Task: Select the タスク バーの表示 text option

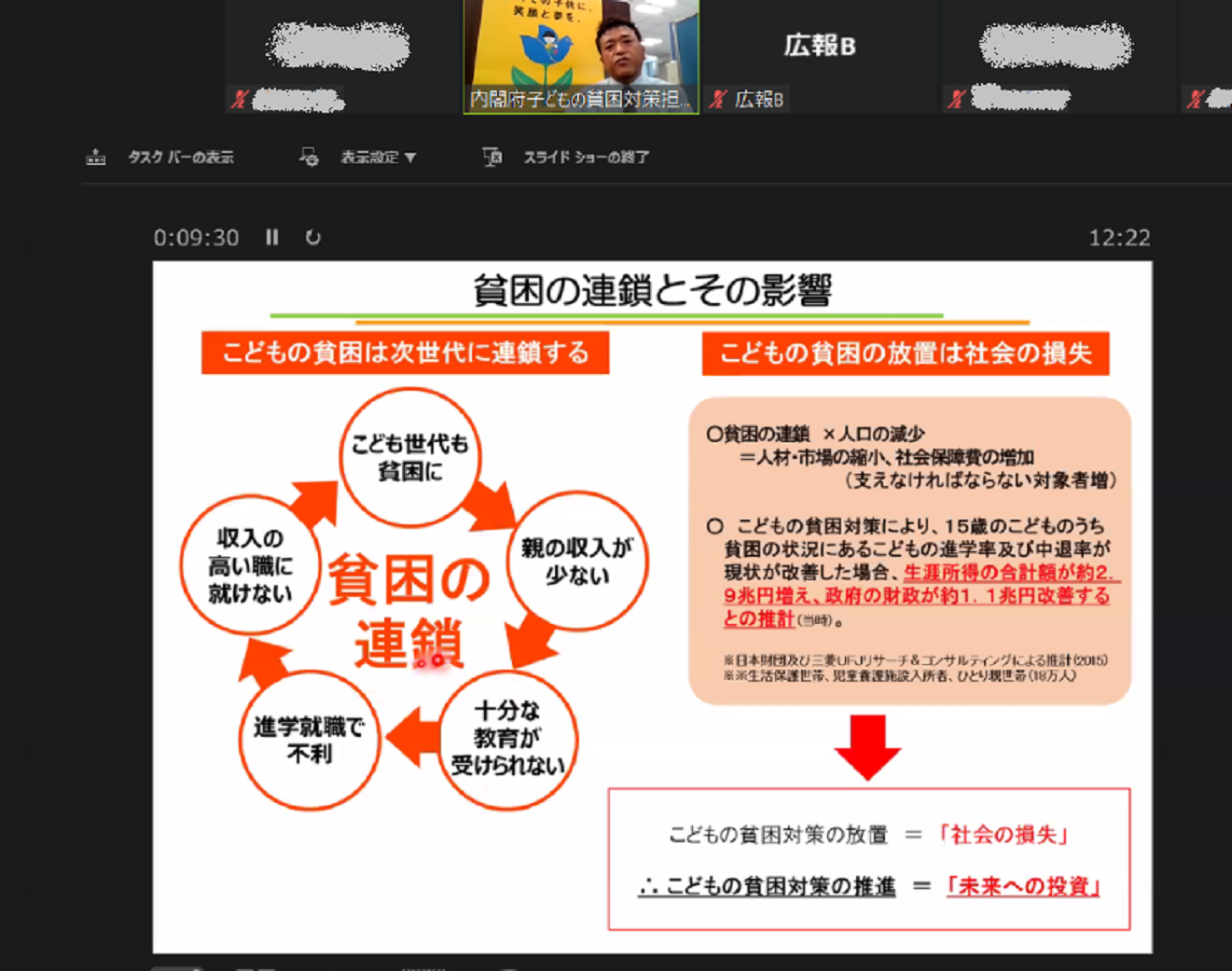Action: coord(181,158)
